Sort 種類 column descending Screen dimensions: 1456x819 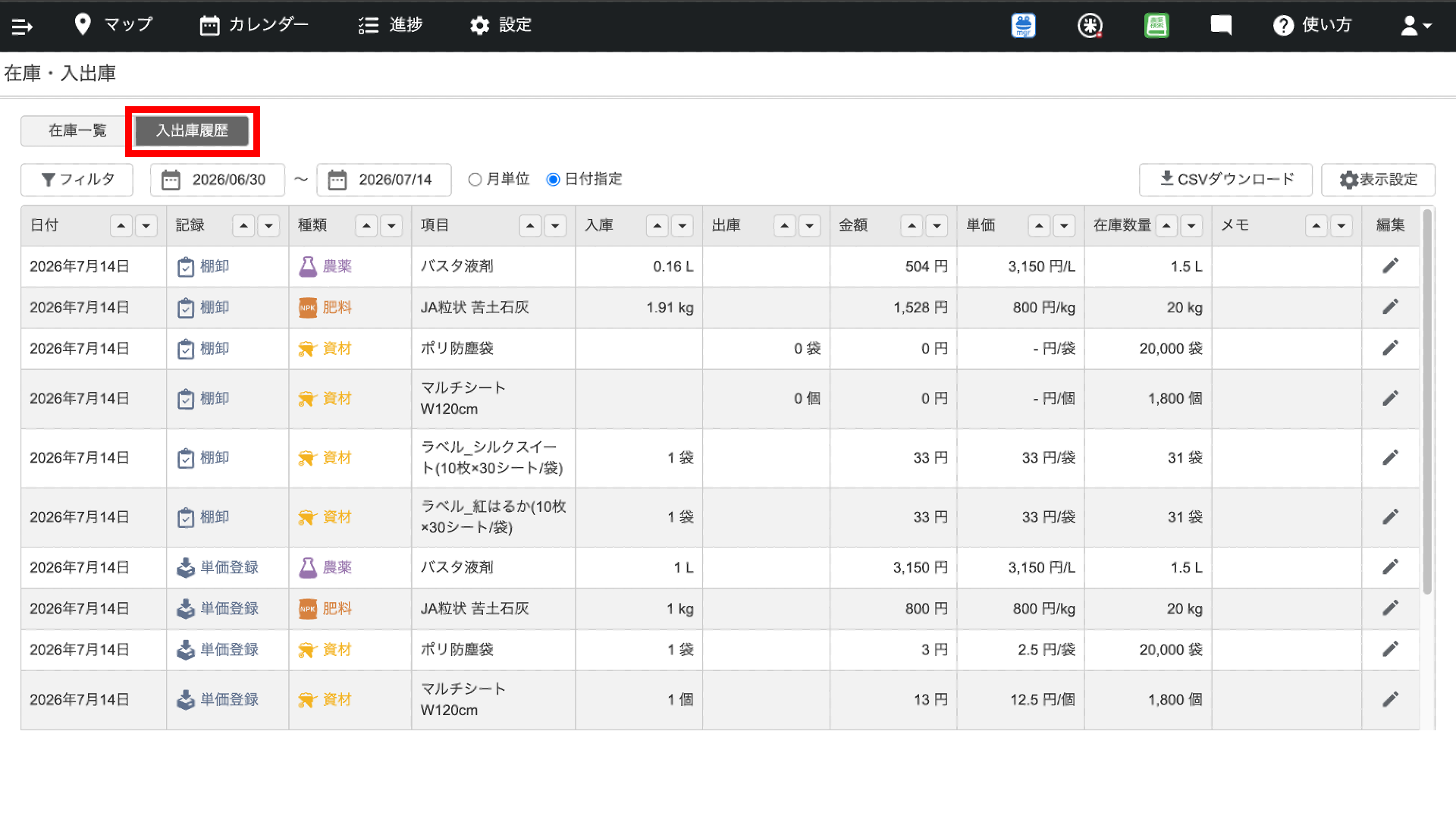[x=391, y=226]
